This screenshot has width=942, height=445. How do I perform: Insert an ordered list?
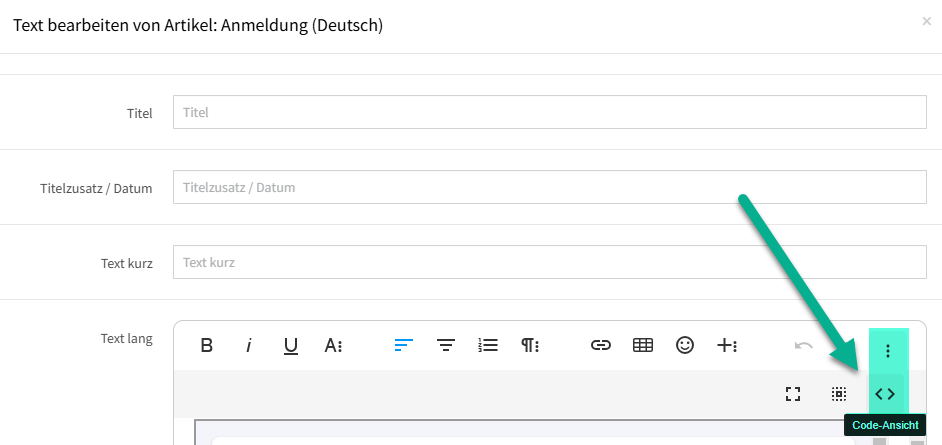pyautogui.click(x=488, y=346)
